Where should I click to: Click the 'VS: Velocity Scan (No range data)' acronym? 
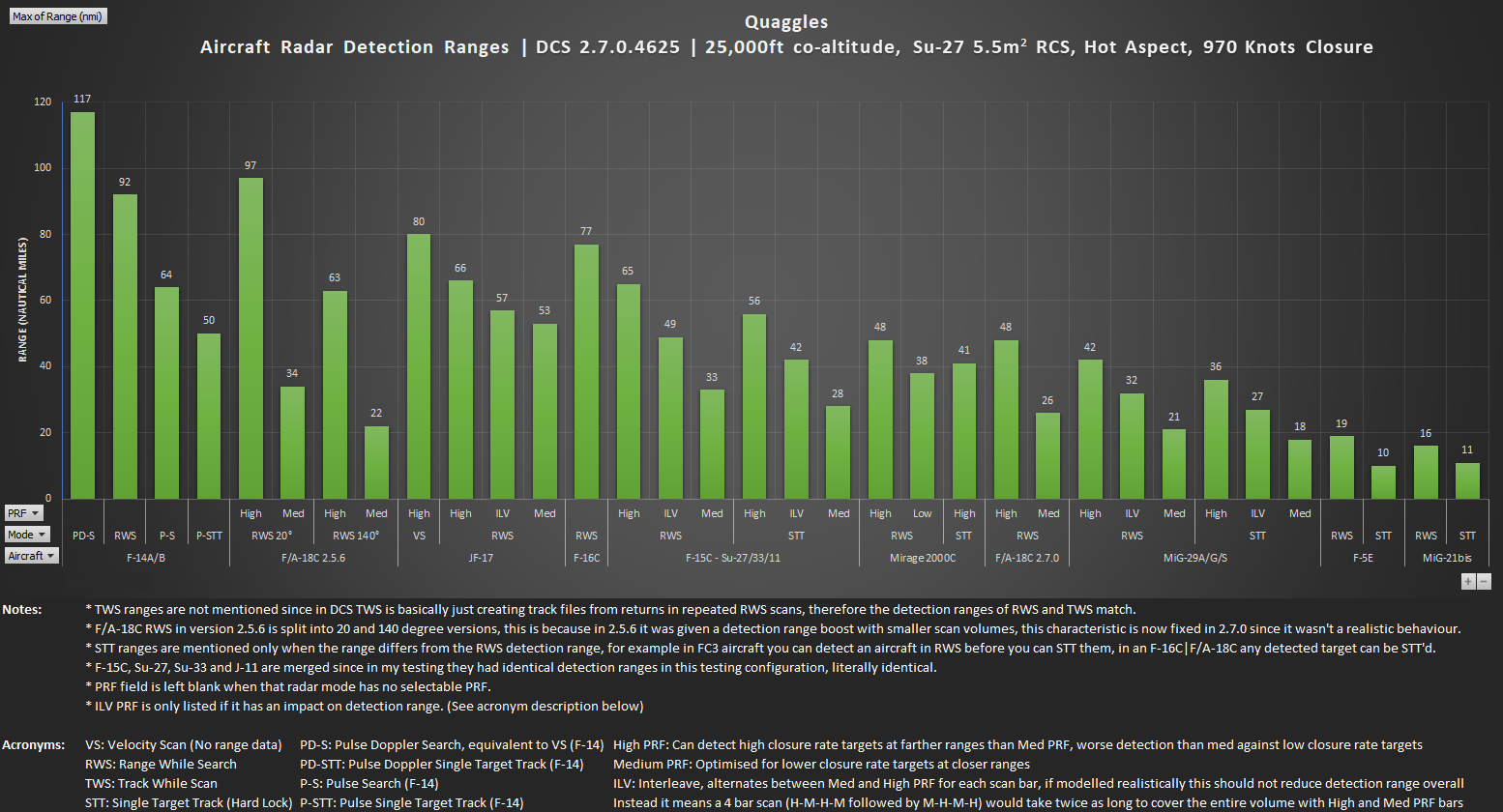(x=184, y=744)
